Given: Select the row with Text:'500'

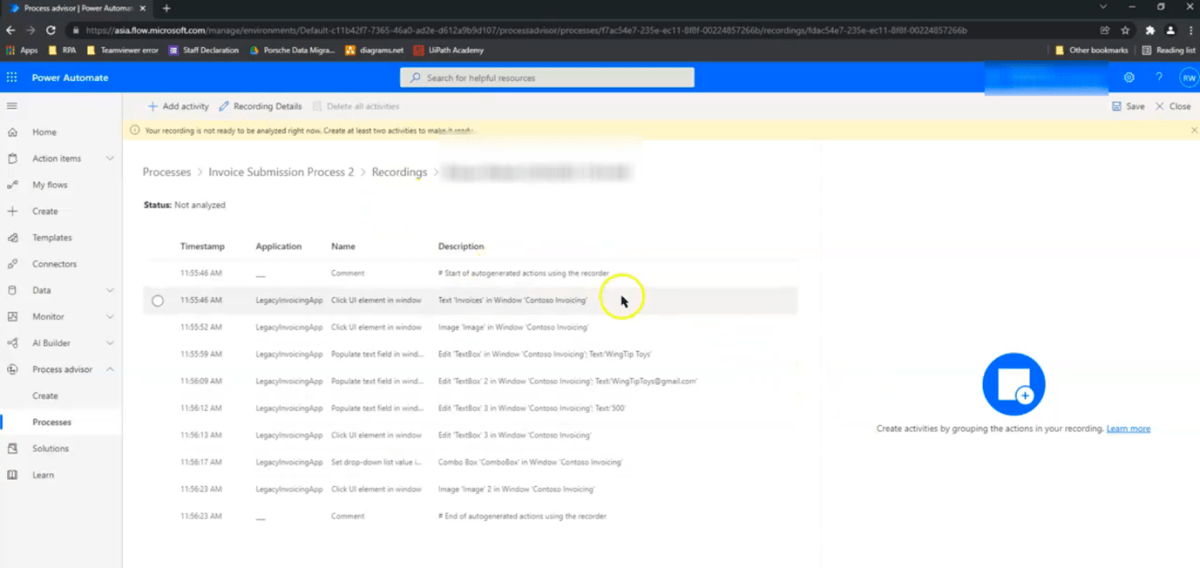Looking at the screenshot, I should 470,408.
